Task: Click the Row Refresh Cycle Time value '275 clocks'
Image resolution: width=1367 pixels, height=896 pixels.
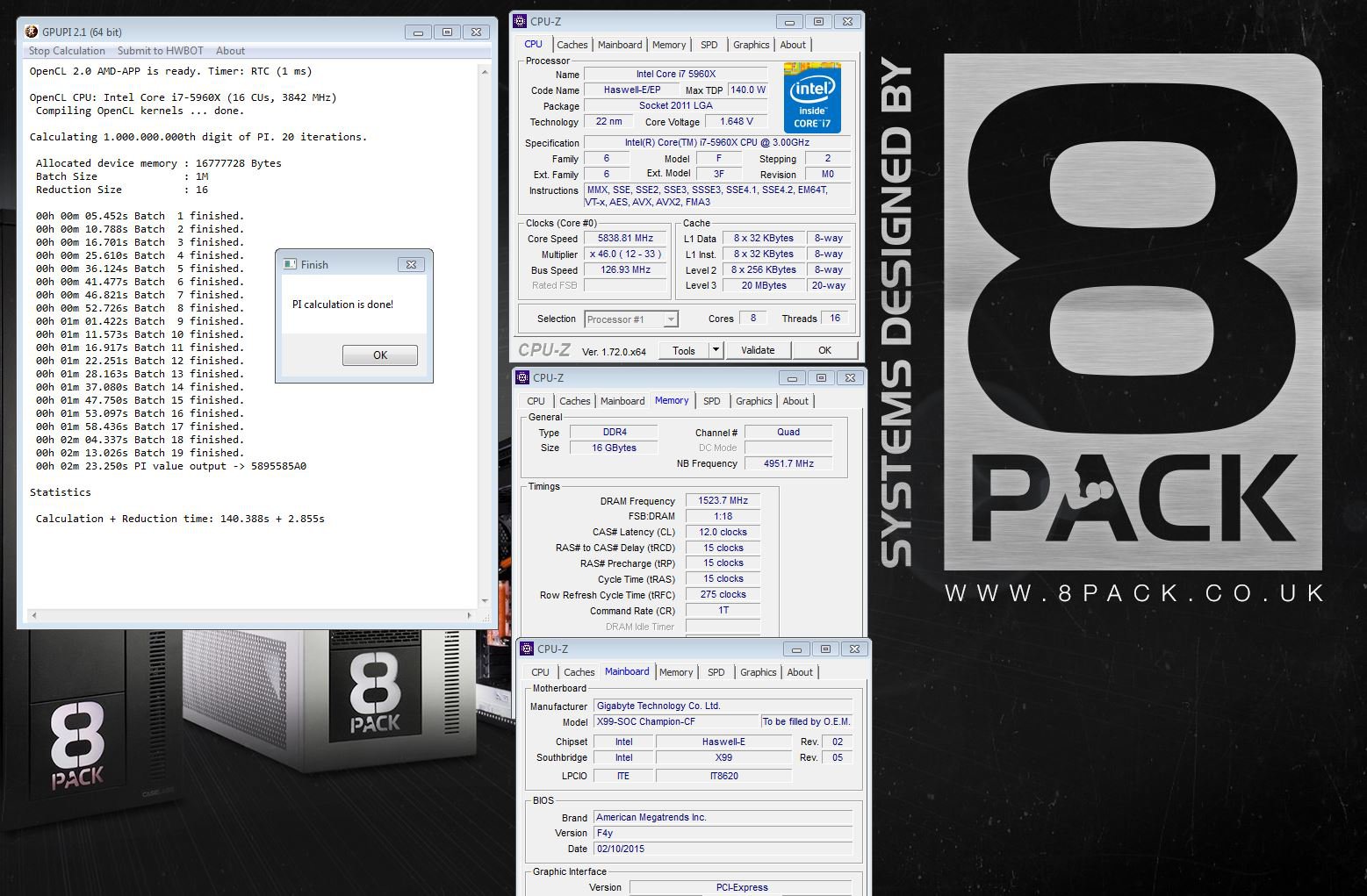Action: point(723,594)
